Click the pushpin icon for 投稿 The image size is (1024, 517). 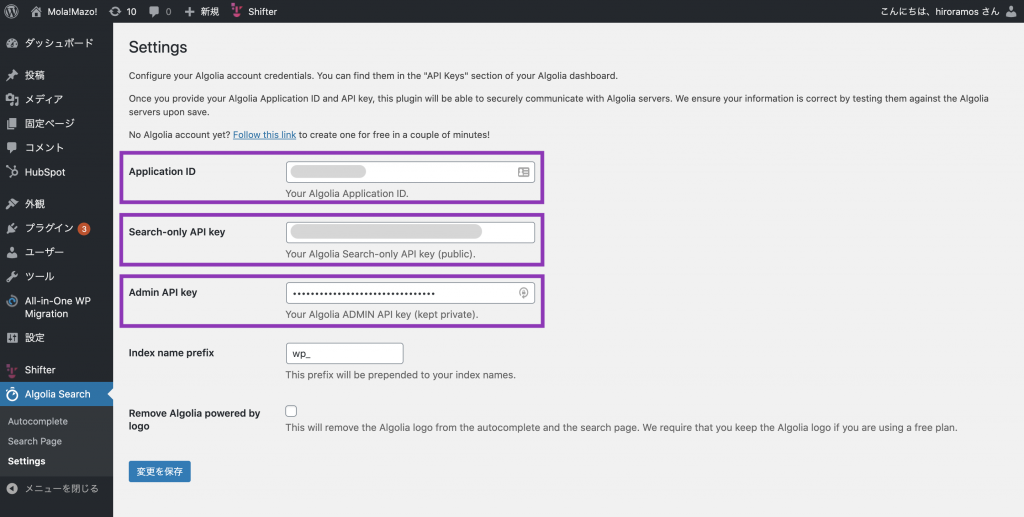12,75
